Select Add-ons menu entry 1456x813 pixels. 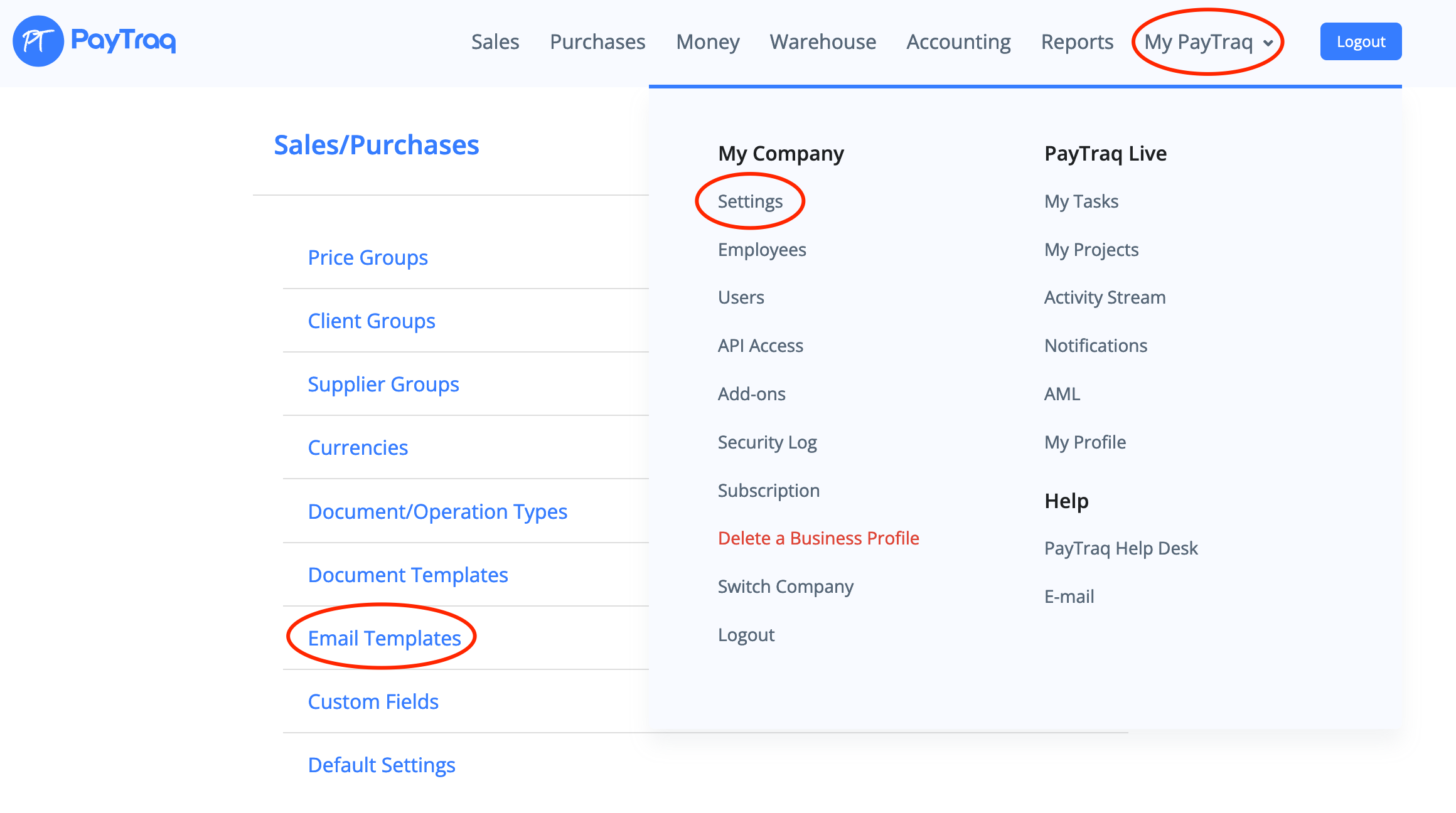point(752,394)
